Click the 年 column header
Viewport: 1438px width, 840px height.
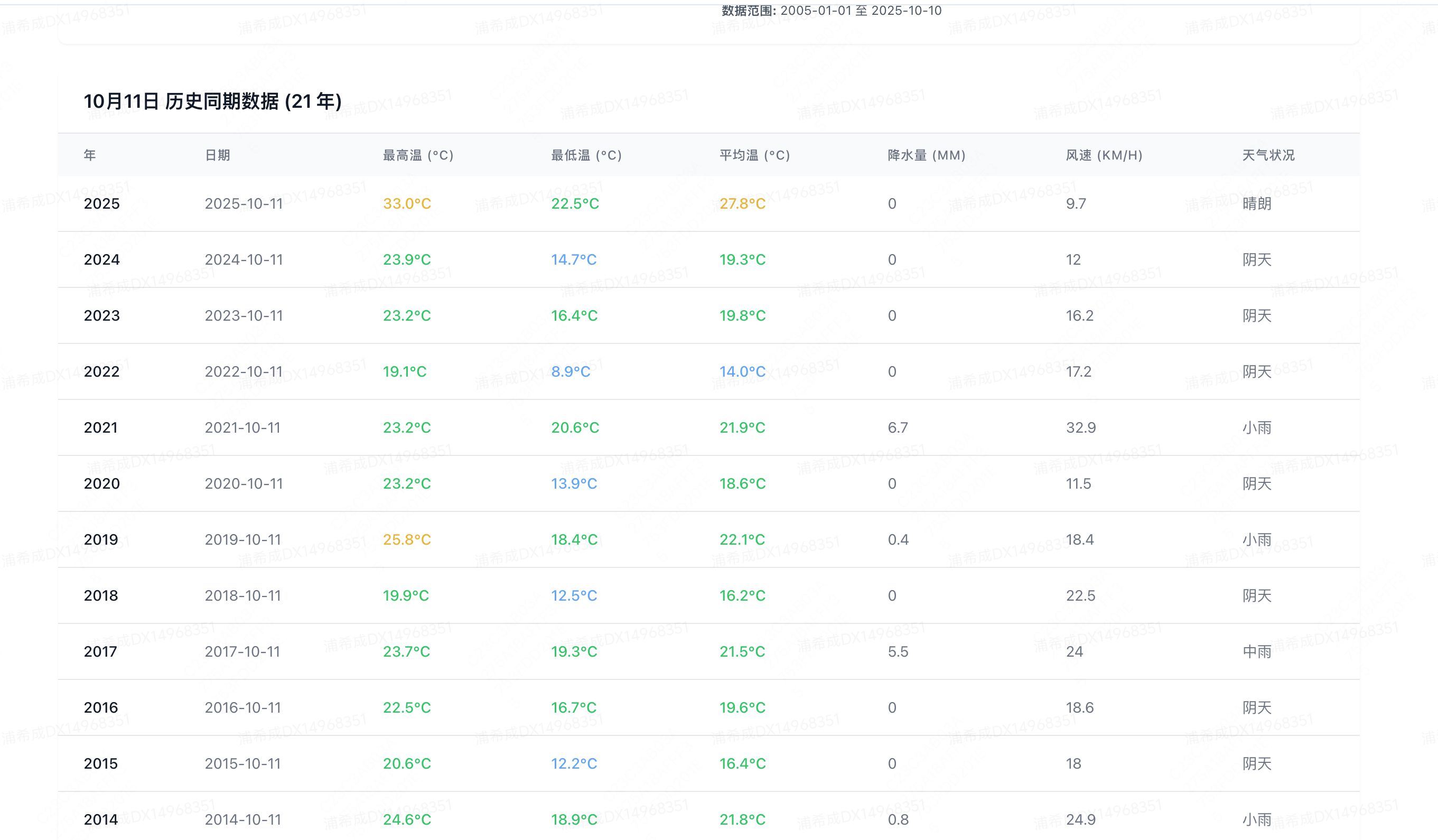pyautogui.click(x=90, y=155)
